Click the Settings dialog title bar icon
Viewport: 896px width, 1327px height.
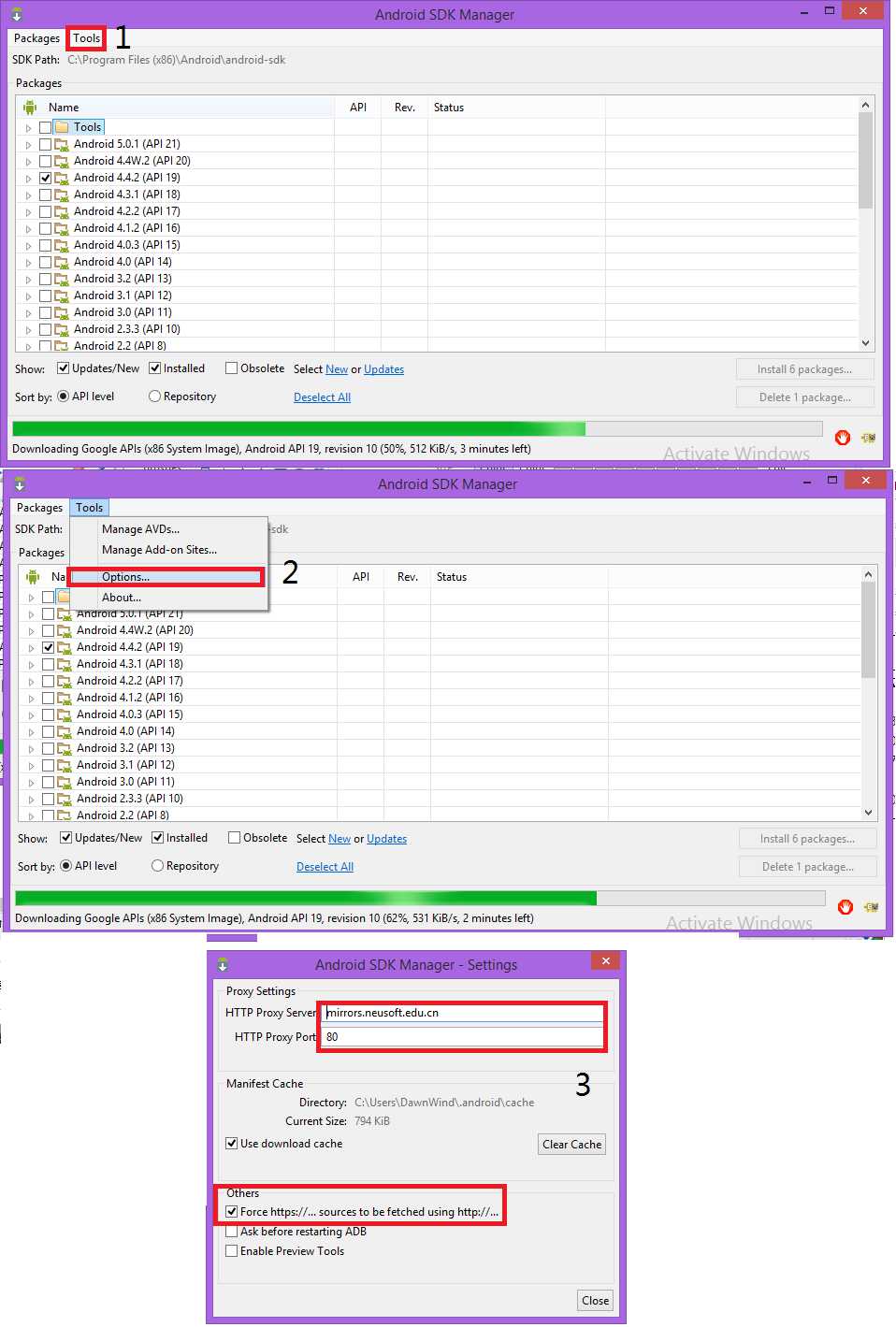pos(223,964)
